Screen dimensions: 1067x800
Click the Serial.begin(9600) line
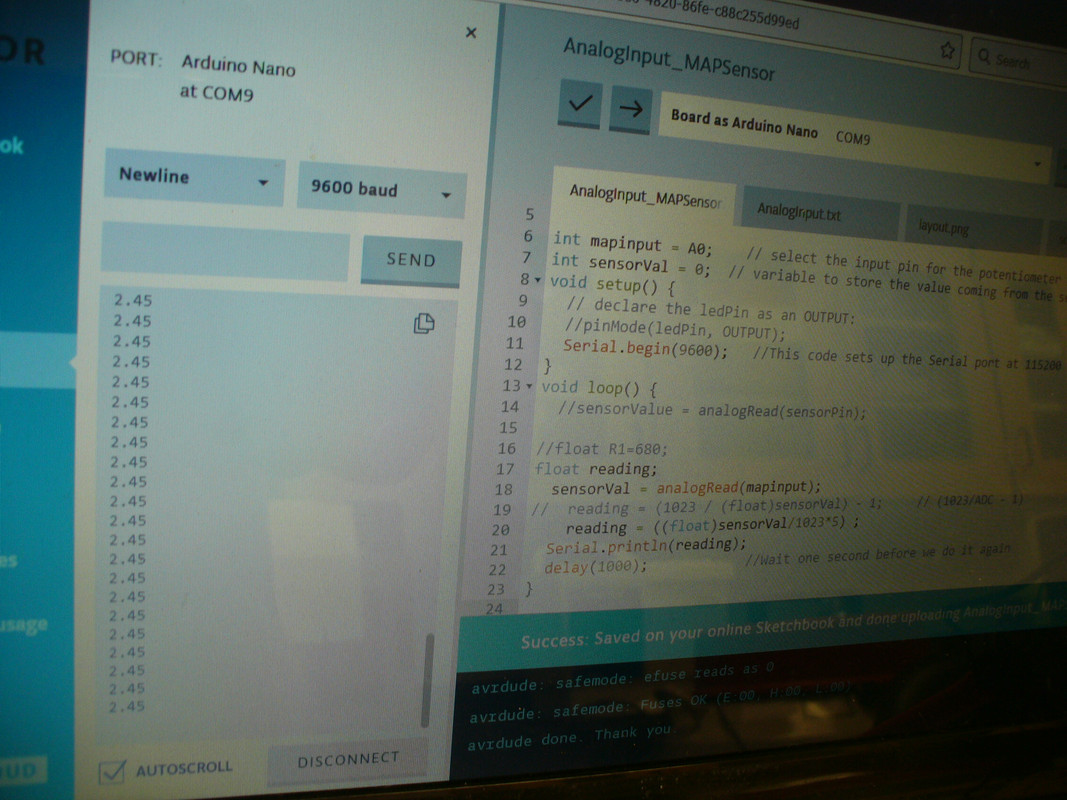click(645, 348)
